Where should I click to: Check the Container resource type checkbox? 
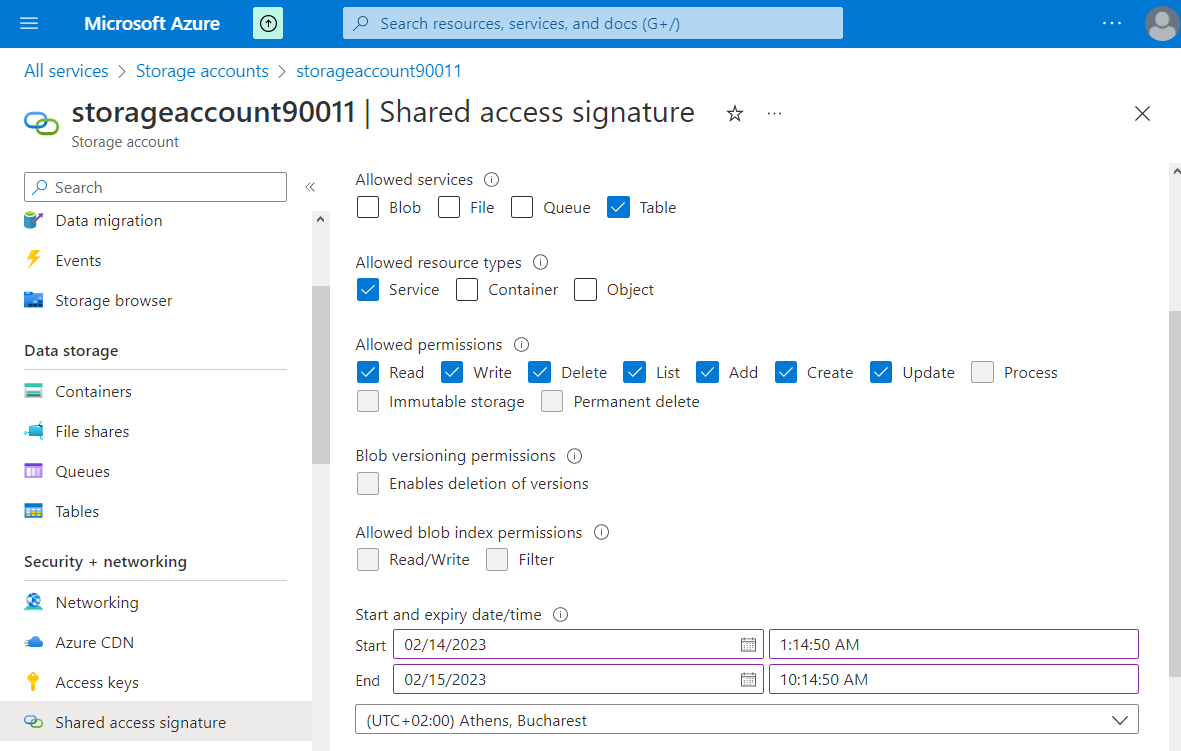click(467, 289)
